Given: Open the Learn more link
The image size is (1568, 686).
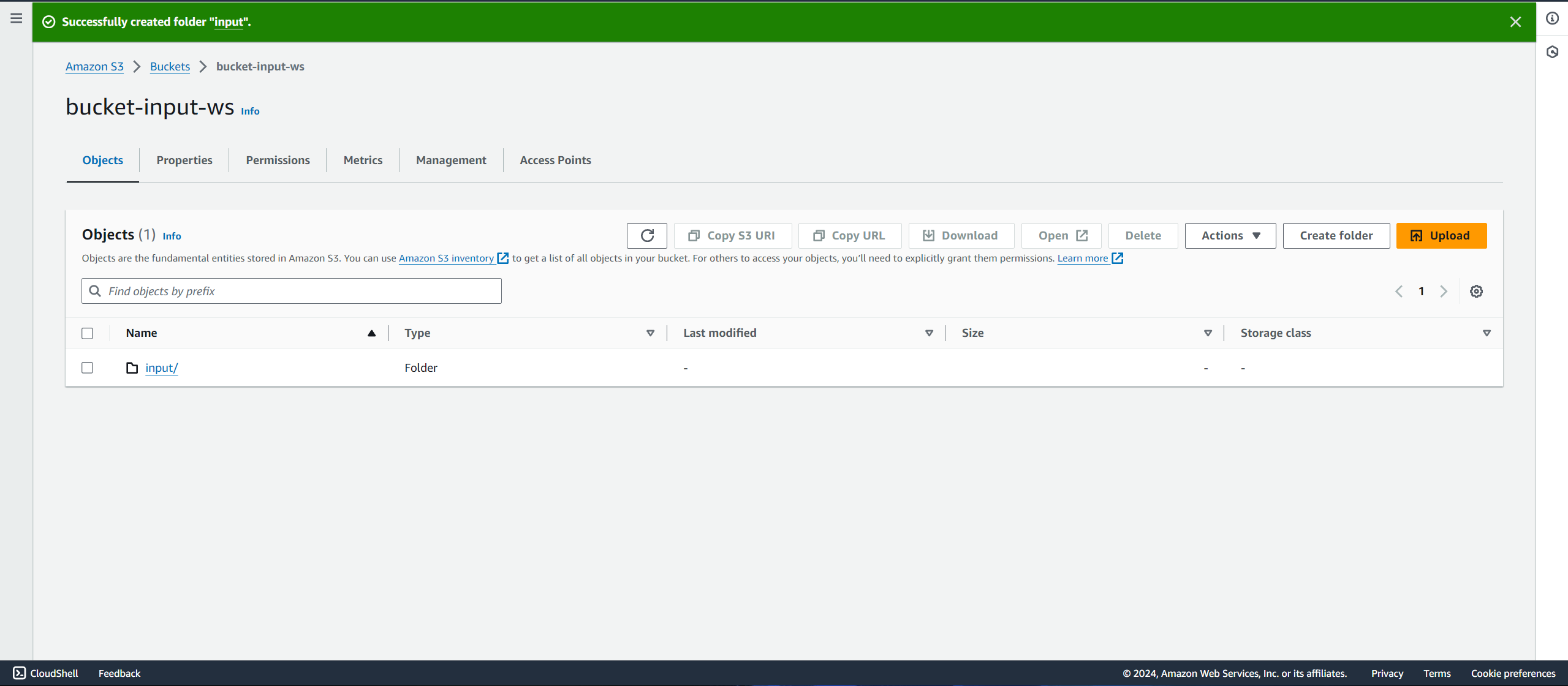Looking at the screenshot, I should (1089, 258).
